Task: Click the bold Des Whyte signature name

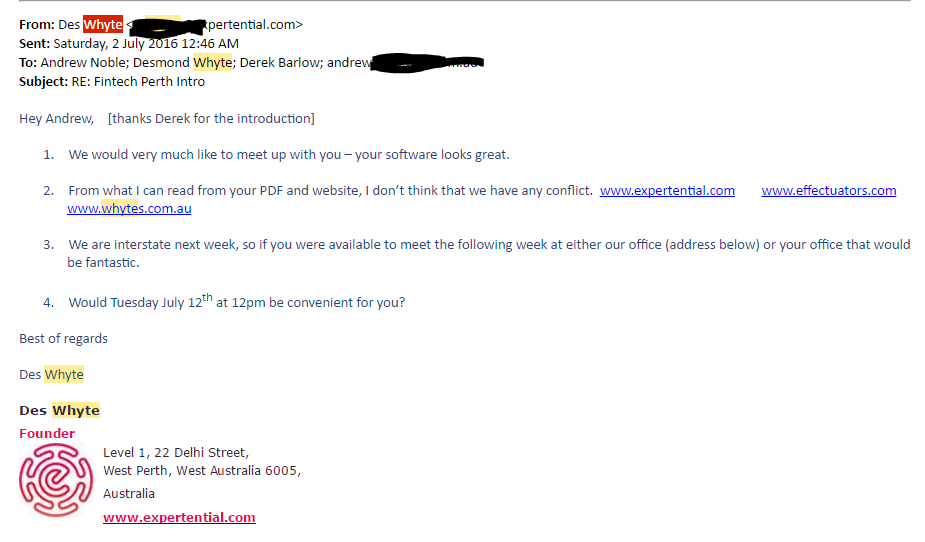Action: tap(60, 410)
